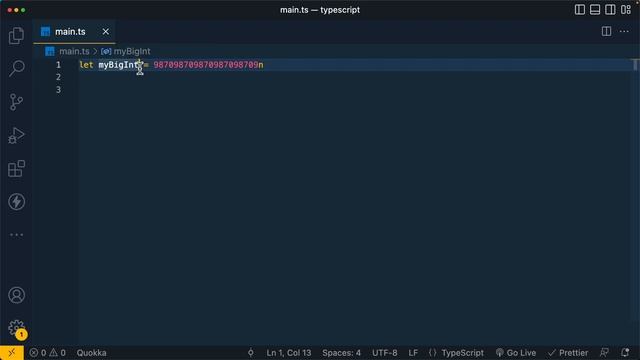This screenshot has width=640, height=360.
Task: Click the editor vertical scrollbar marker
Action: pyautogui.click(x=635, y=65)
